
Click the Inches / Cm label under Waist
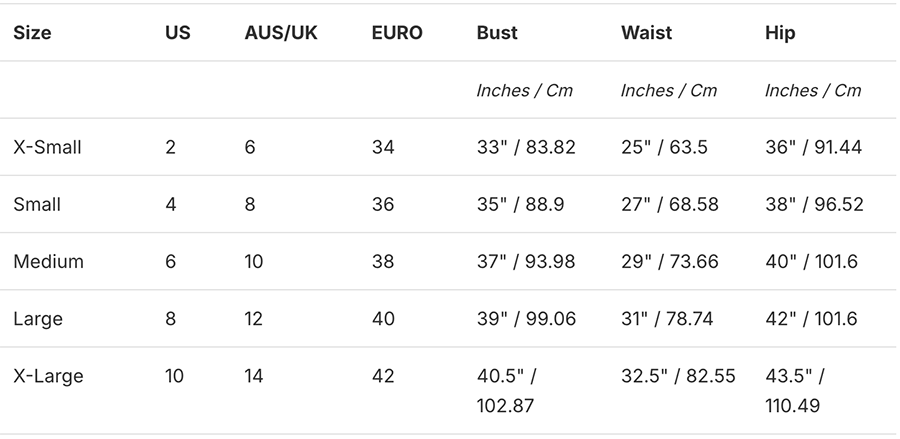tap(669, 91)
